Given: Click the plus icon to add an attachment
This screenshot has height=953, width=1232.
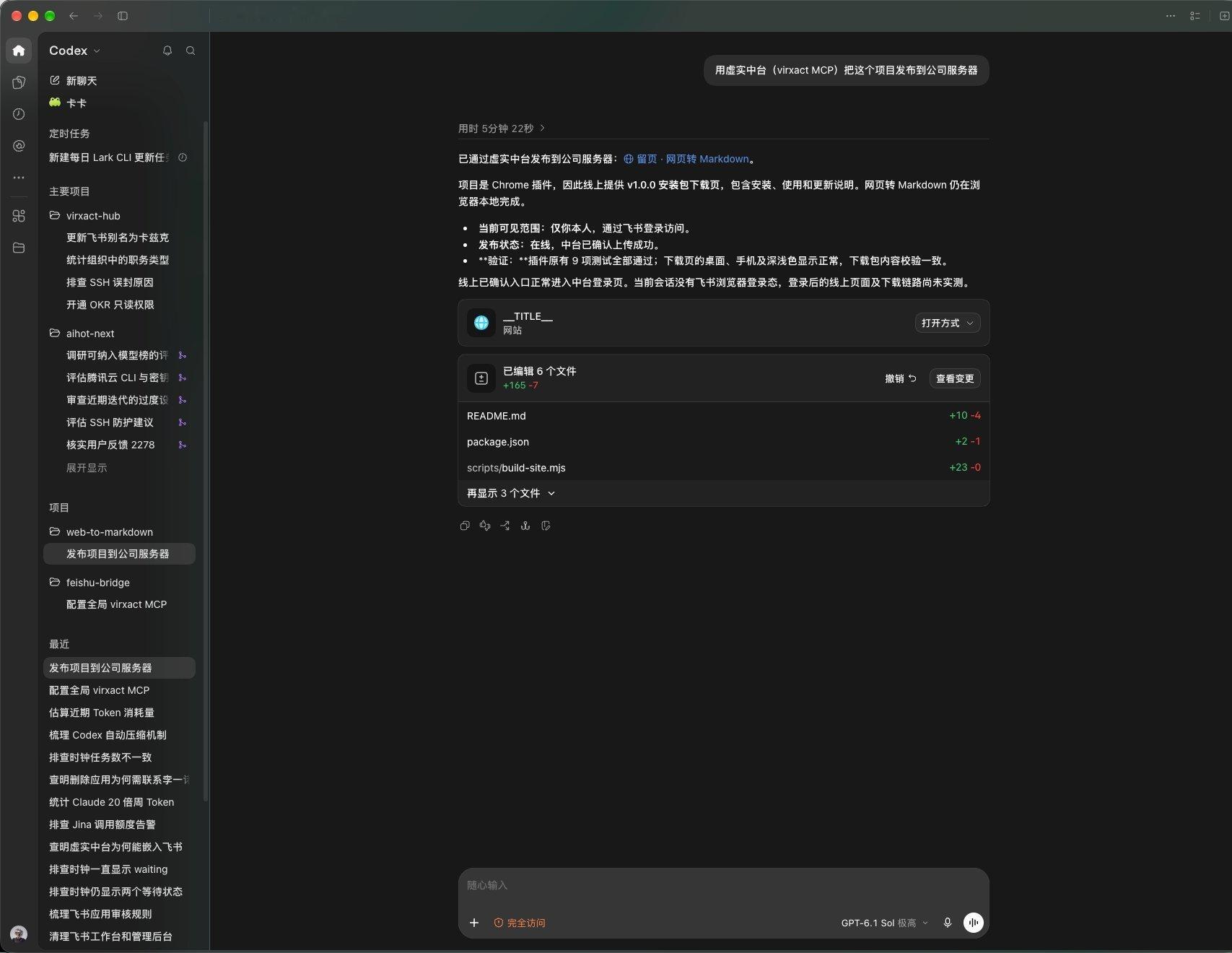Looking at the screenshot, I should (x=474, y=923).
